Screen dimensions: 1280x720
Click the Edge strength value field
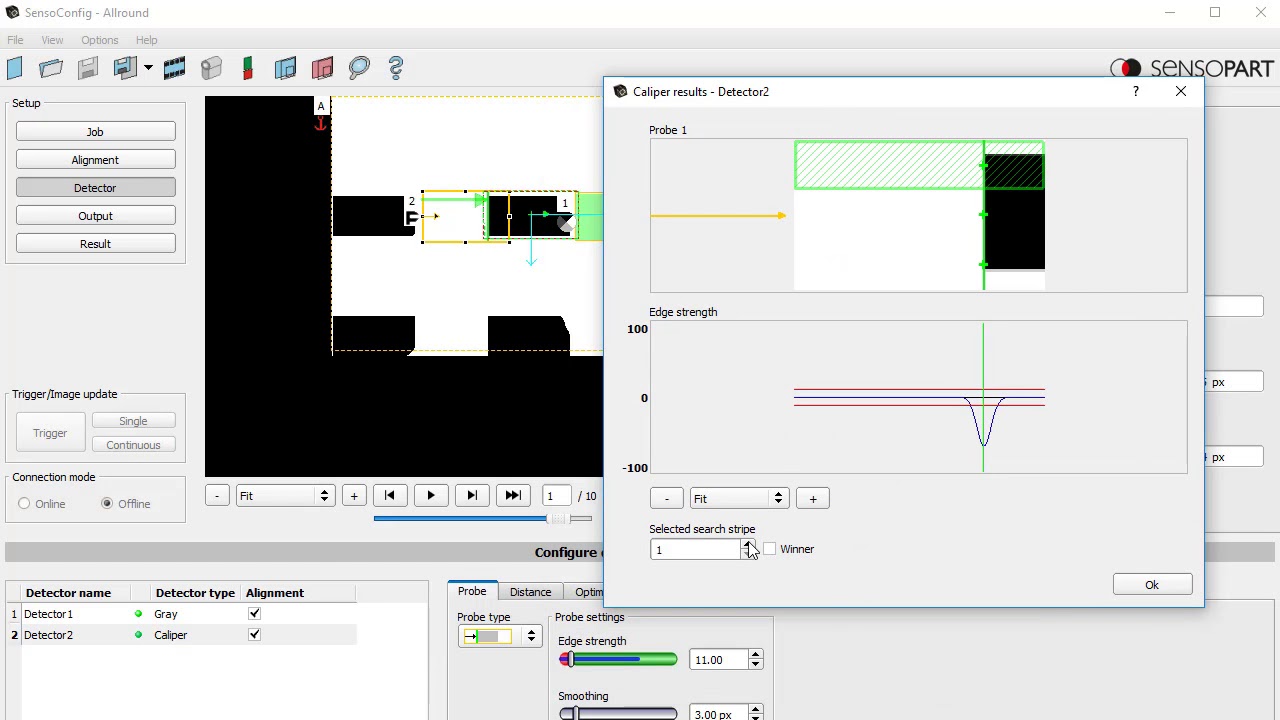(719, 660)
